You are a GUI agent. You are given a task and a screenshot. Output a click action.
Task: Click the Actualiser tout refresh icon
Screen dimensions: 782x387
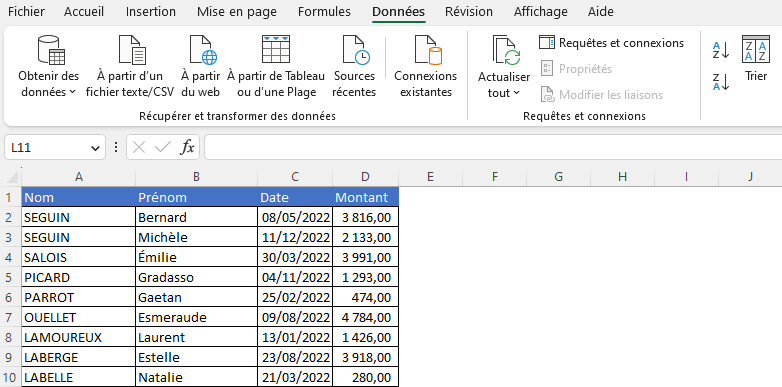pos(506,51)
